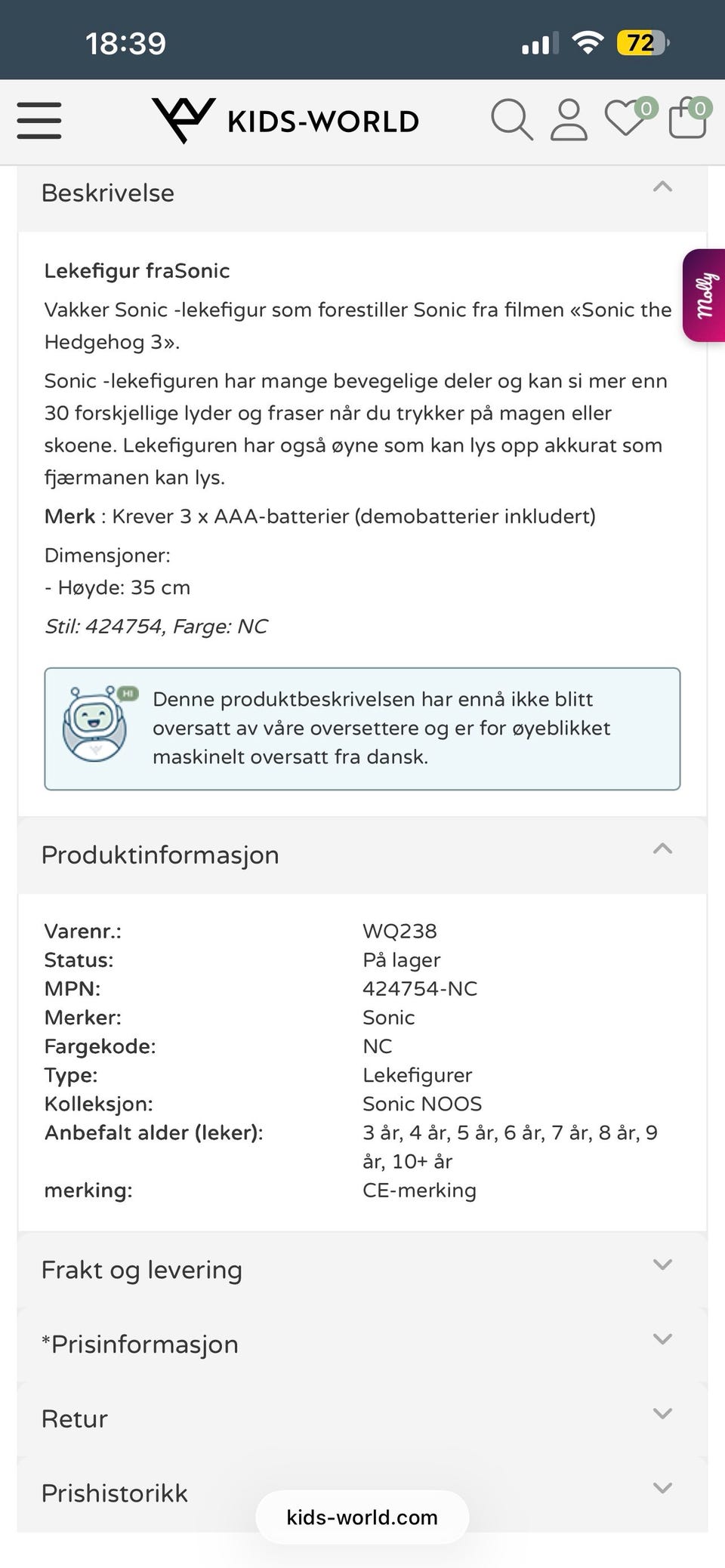Viewport: 725px width, 1568px height.
Task: Open the user account icon
Action: pyautogui.click(x=569, y=120)
